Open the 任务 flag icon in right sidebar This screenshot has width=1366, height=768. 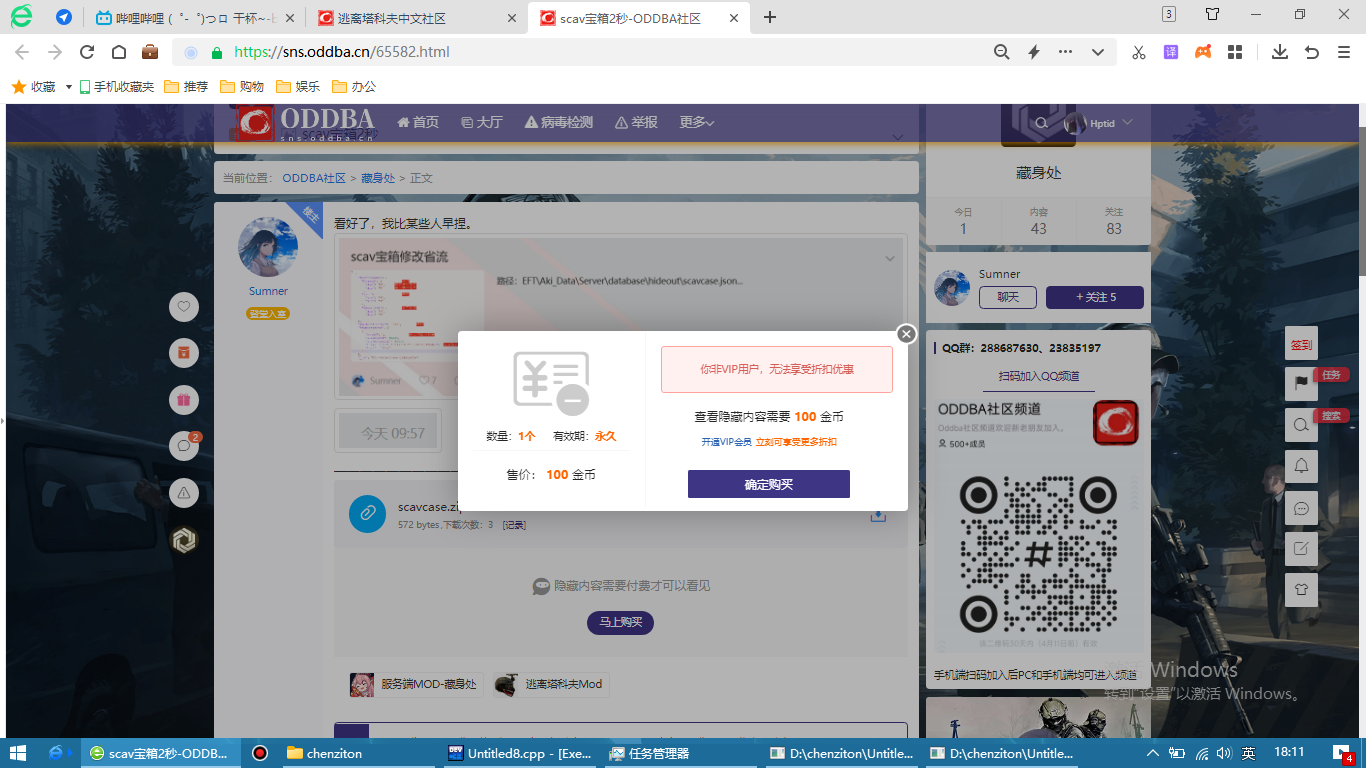(1301, 384)
